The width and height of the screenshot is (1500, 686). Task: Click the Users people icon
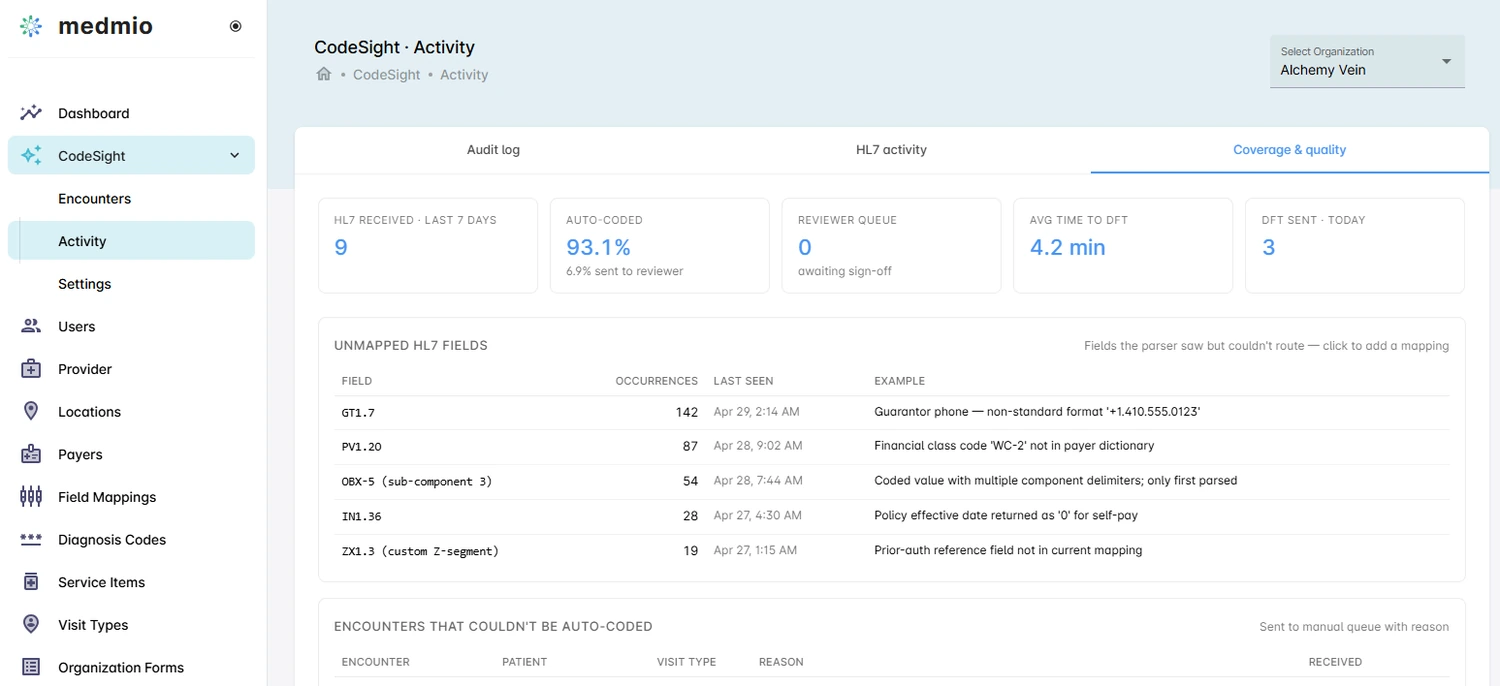[31, 326]
